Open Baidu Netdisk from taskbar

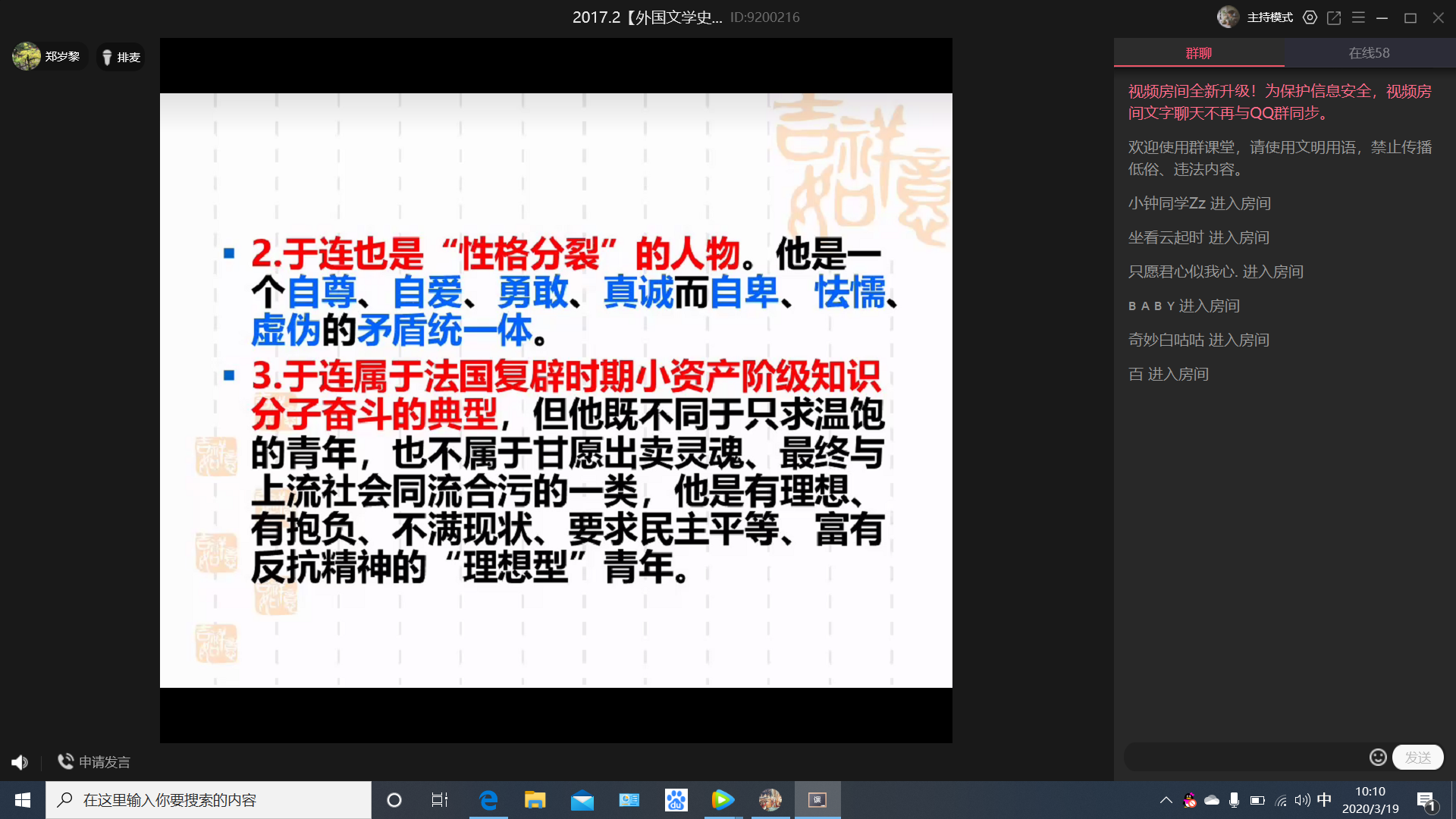pos(676,800)
